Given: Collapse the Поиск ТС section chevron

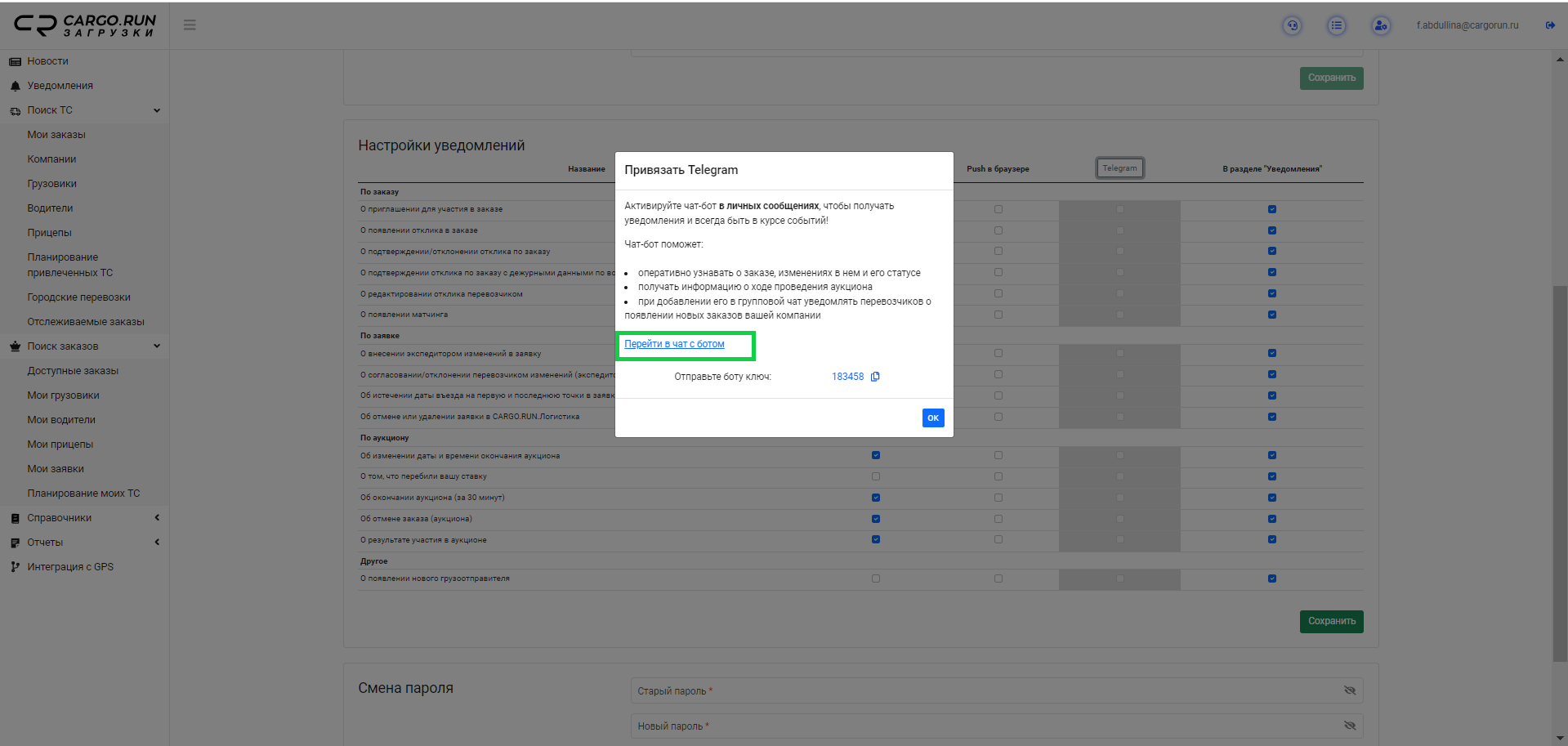Looking at the screenshot, I should tap(157, 110).
